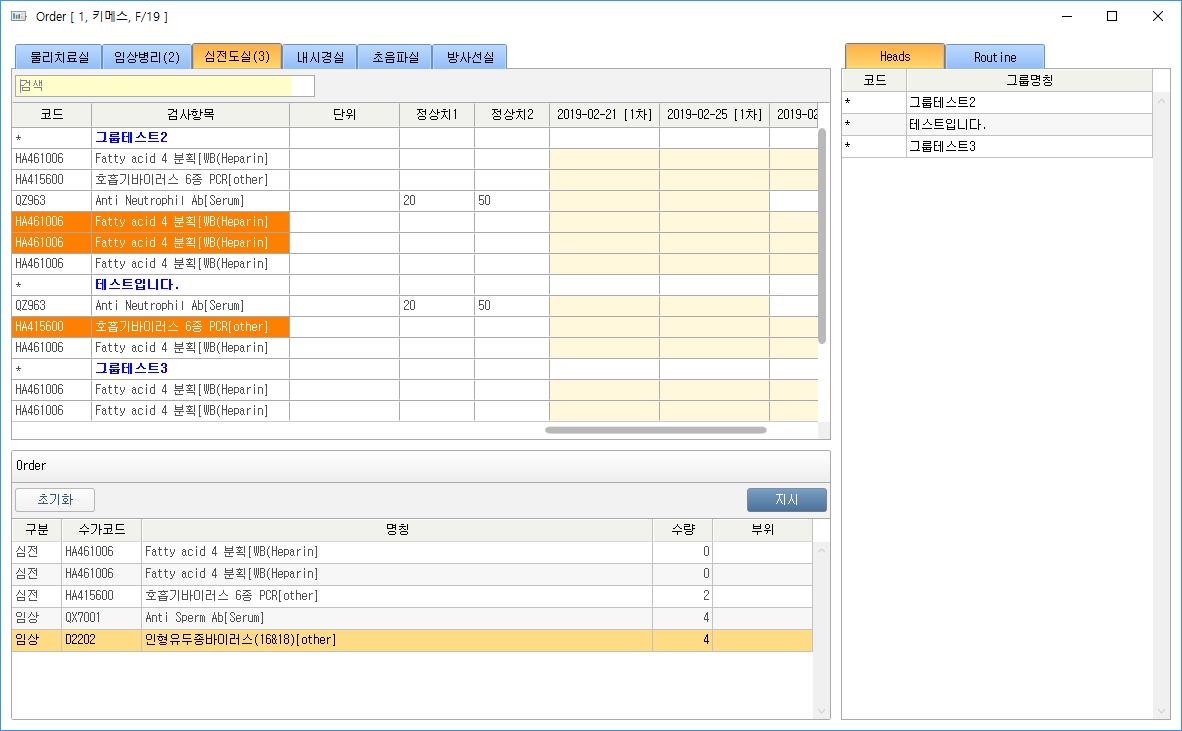Screen dimensions: 1182x731
Task: Select 테스트입니다. in the Heads group list
Action: click(x=1028, y=125)
